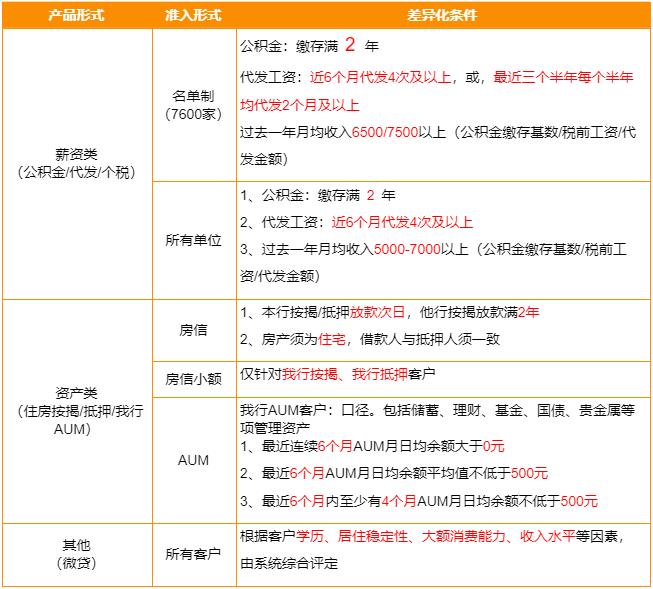Click the 产品形式 column header
This screenshot has width=653, height=589.
[77, 17]
